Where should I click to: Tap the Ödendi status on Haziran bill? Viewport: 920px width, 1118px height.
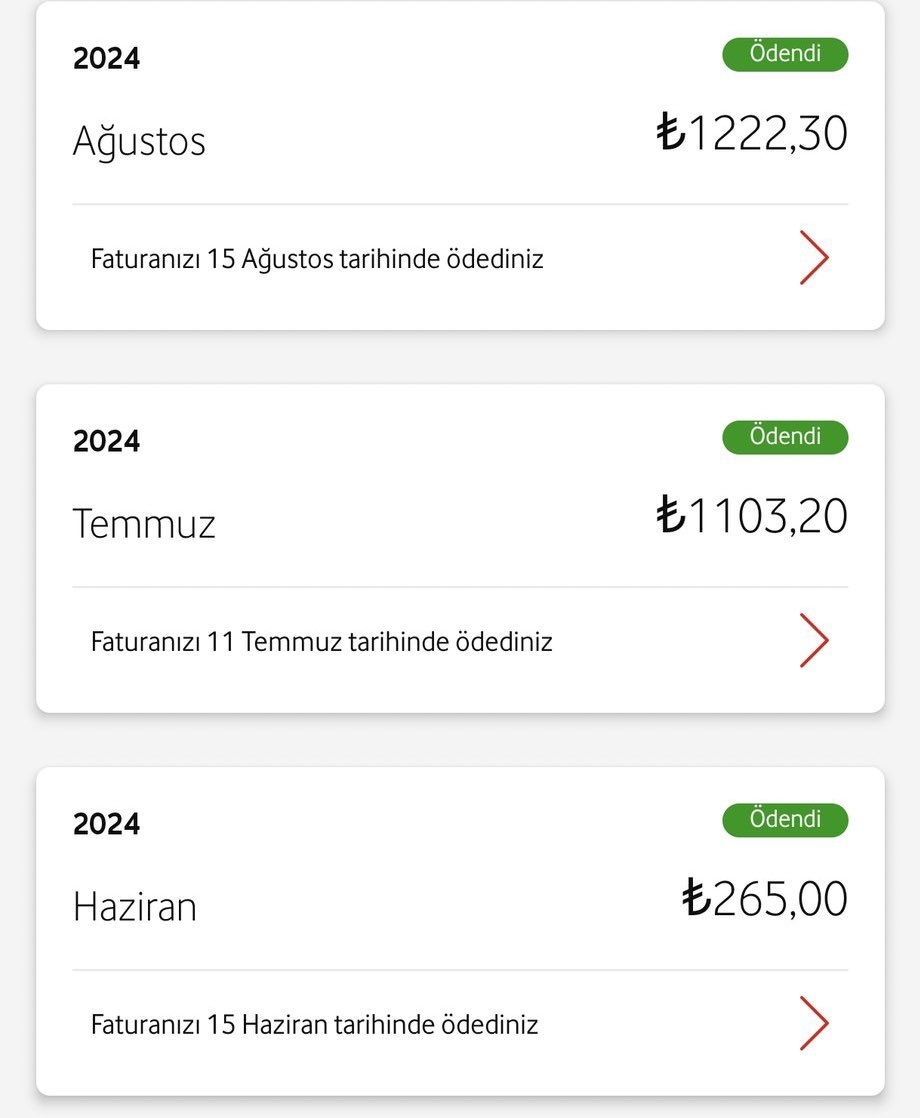click(x=785, y=820)
